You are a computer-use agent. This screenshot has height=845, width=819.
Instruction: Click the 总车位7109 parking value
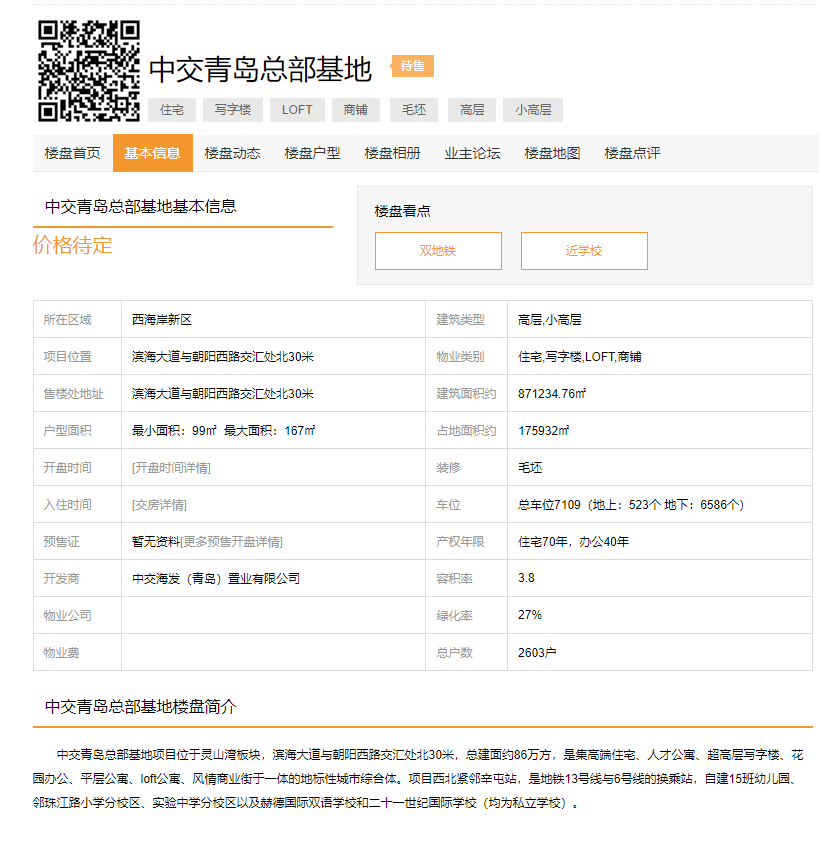coord(631,505)
